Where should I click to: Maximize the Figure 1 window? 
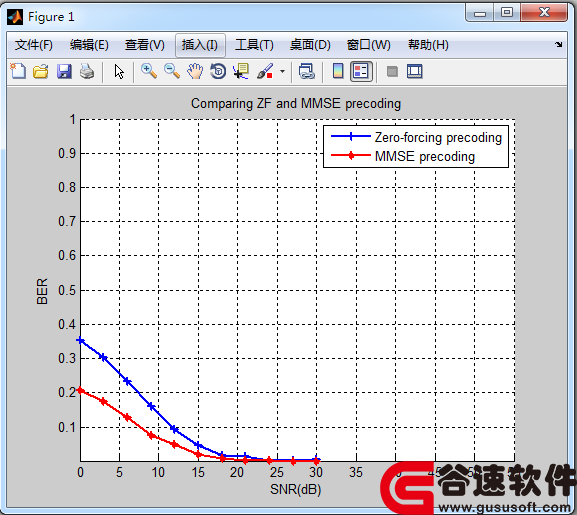[x=507, y=13]
